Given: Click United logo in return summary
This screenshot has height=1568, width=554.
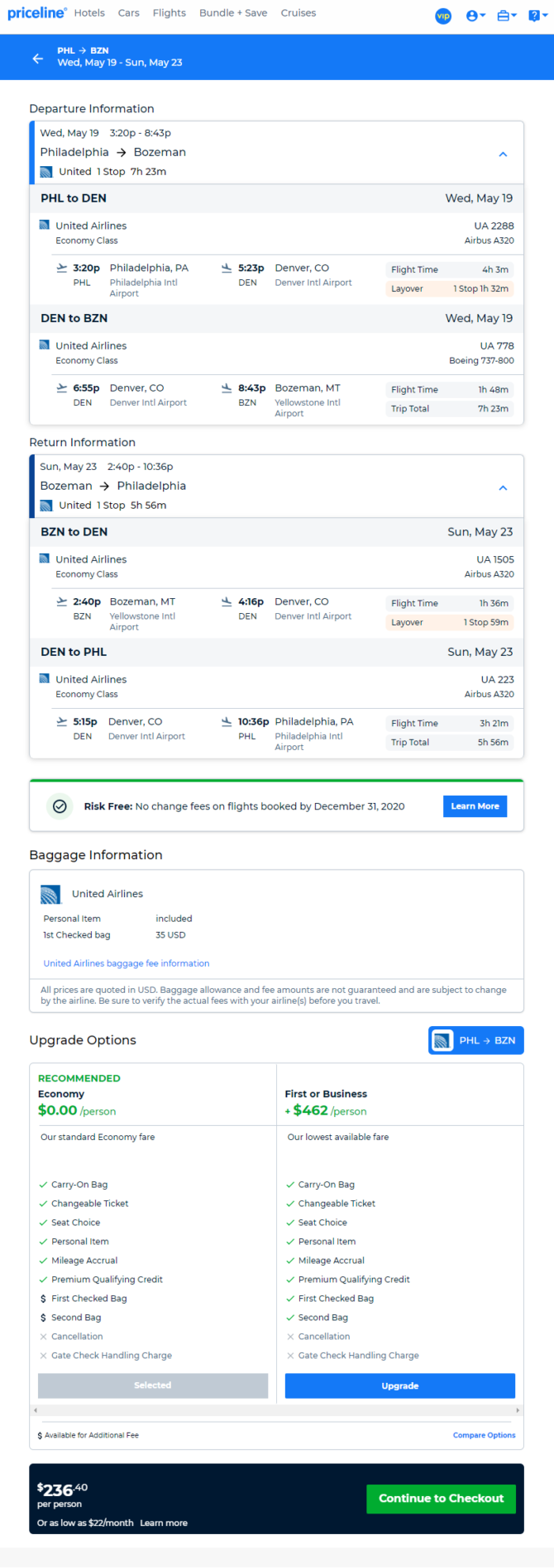Looking at the screenshot, I should click(x=46, y=506).
